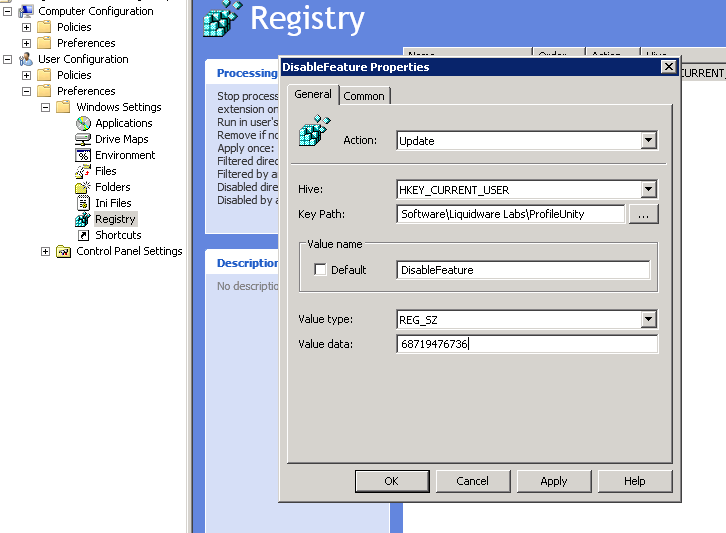The height and width of the screenshot is (533, 726).
Task: Select the General tab
Action: tap(313, 94)
